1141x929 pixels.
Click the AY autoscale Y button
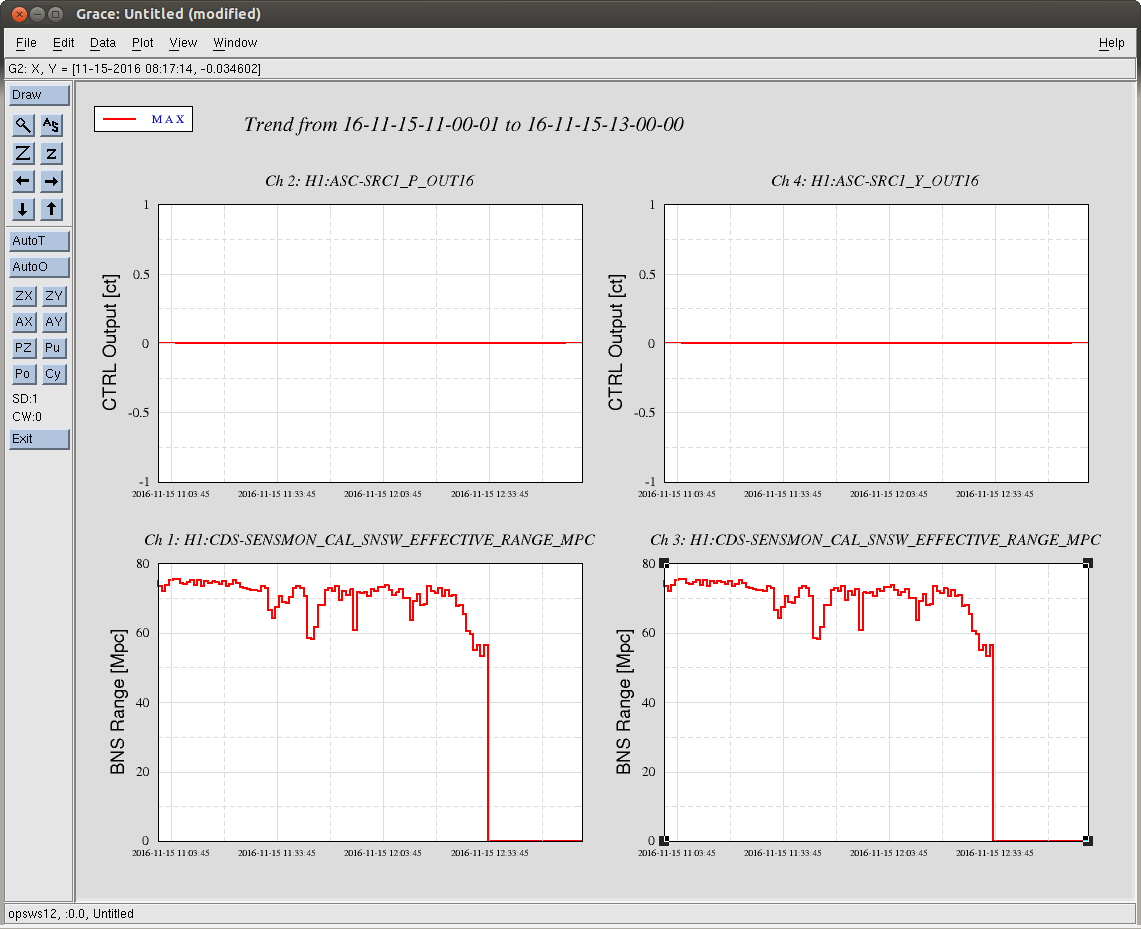coord(53,322)
